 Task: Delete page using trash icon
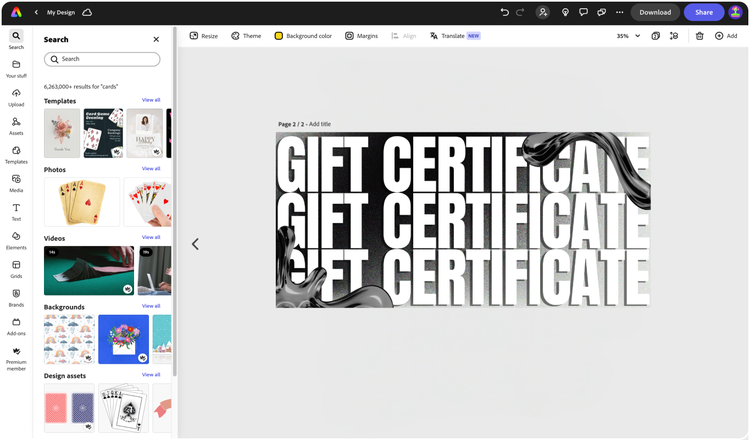coord(700,36)
